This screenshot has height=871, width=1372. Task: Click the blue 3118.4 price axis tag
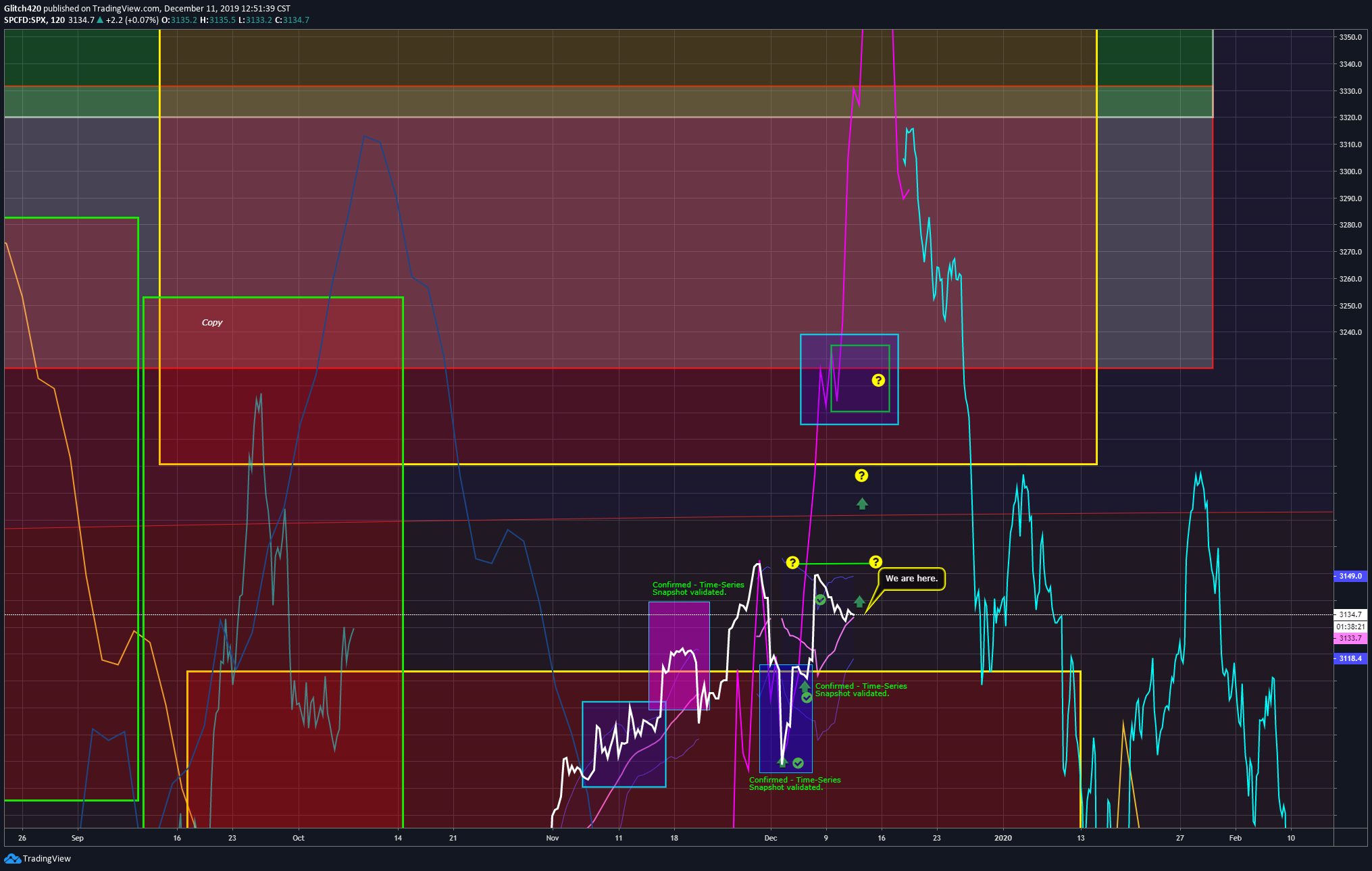[1350, 658]
